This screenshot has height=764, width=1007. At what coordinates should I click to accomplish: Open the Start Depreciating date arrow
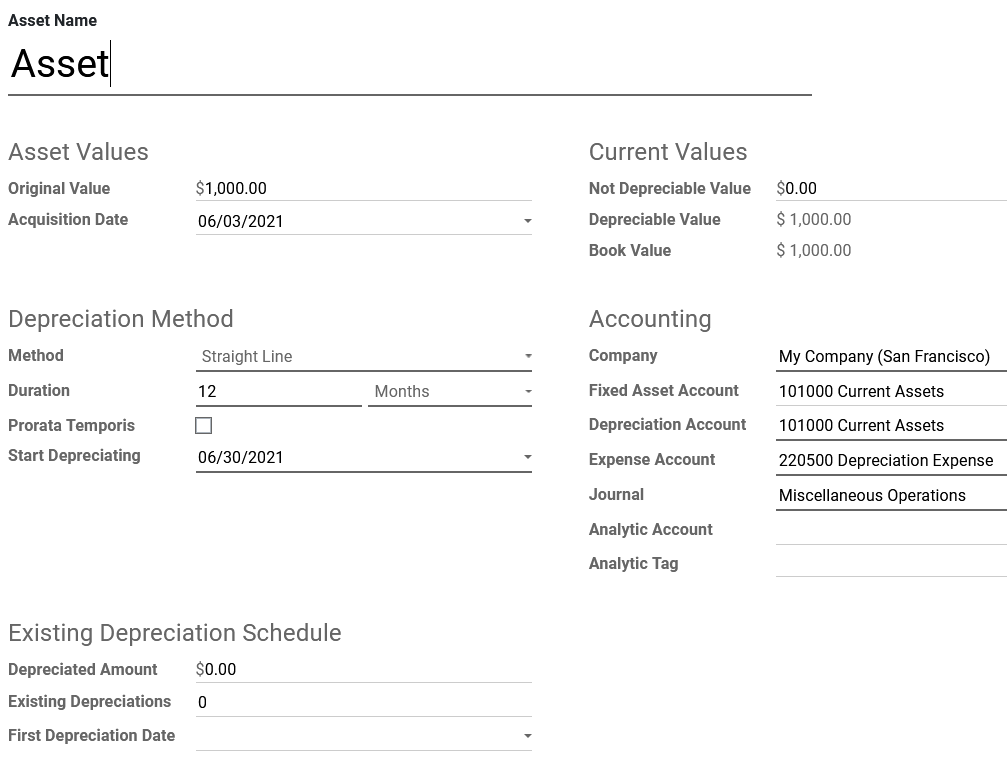527,457
